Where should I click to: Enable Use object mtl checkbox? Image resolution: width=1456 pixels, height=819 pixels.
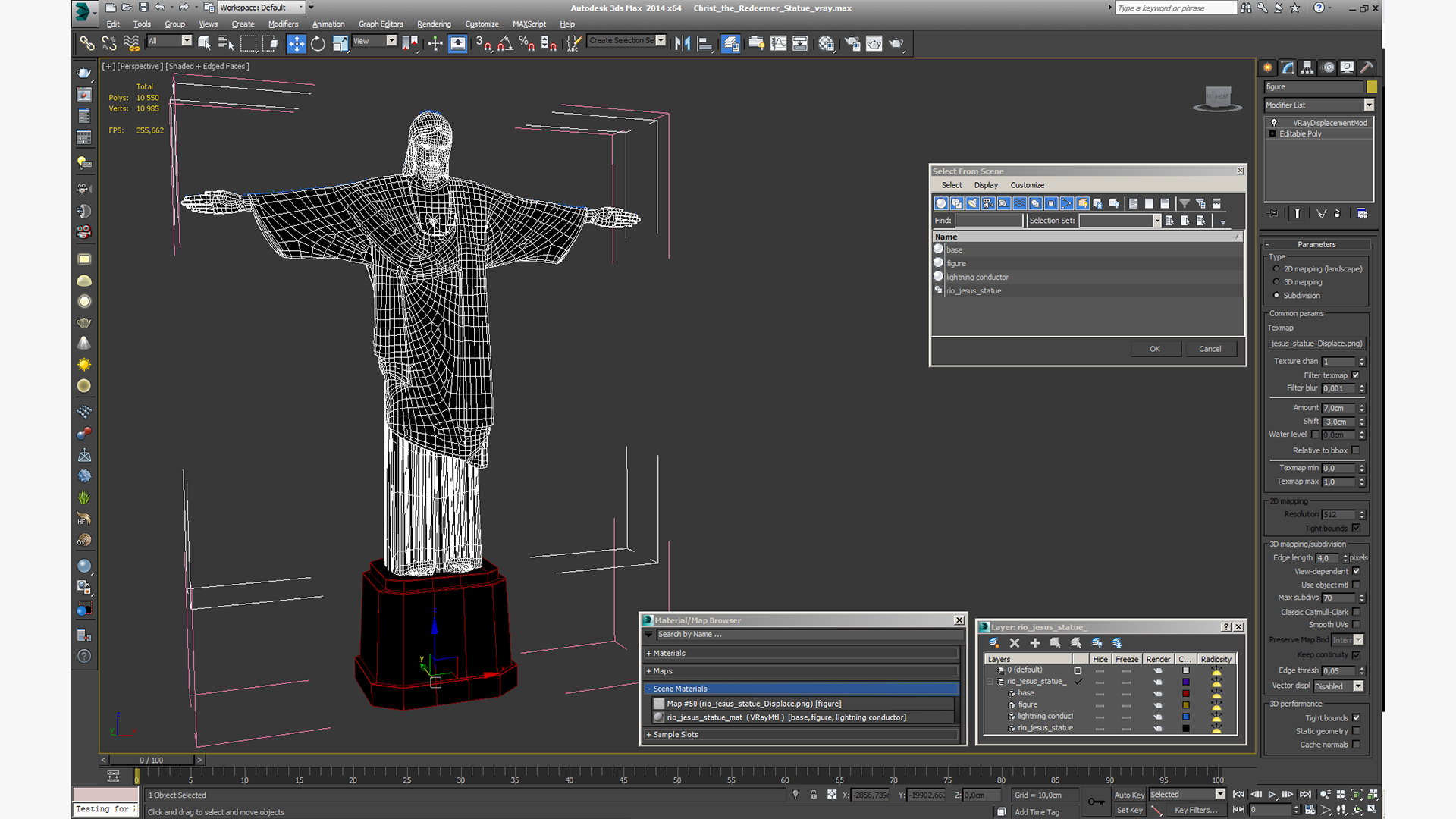tap(1356, 585)
